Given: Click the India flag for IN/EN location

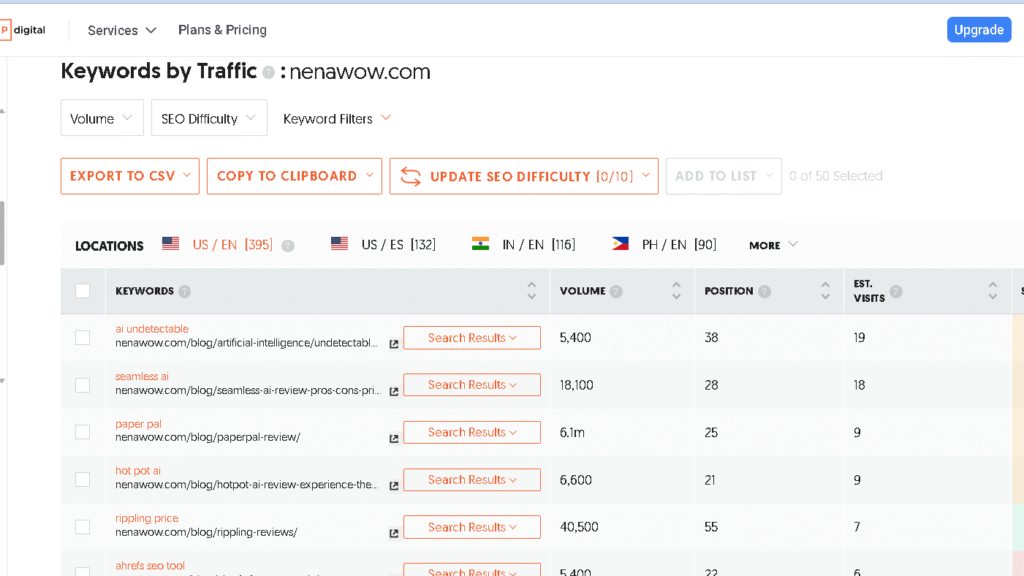Looking at the screenshot, I should pyautogui.click(x=482, y=242).
